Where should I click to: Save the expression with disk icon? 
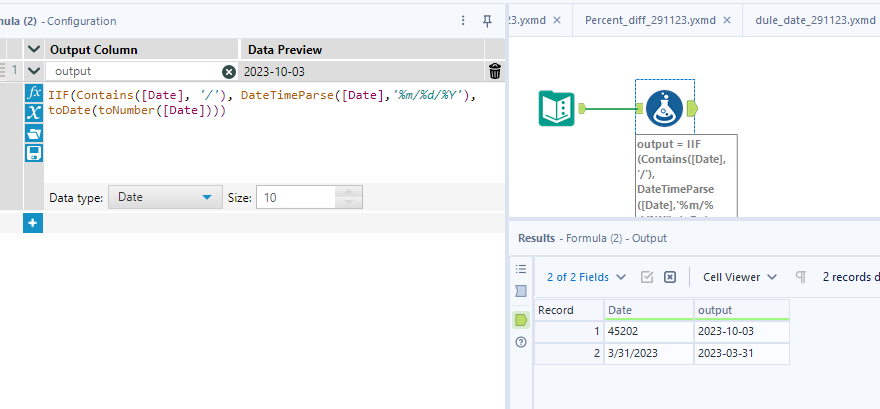[x=33, y=153]
